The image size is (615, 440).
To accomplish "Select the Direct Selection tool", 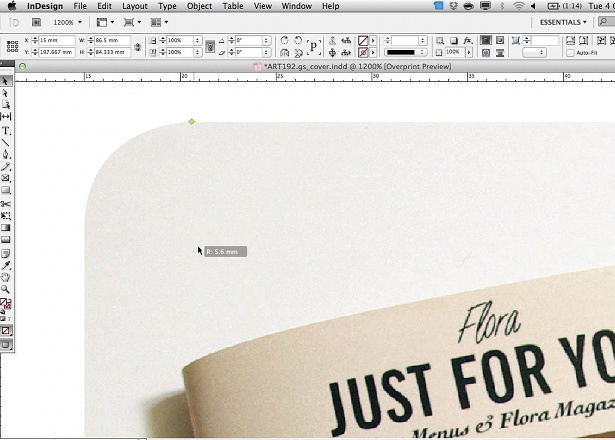I will 5,93.
